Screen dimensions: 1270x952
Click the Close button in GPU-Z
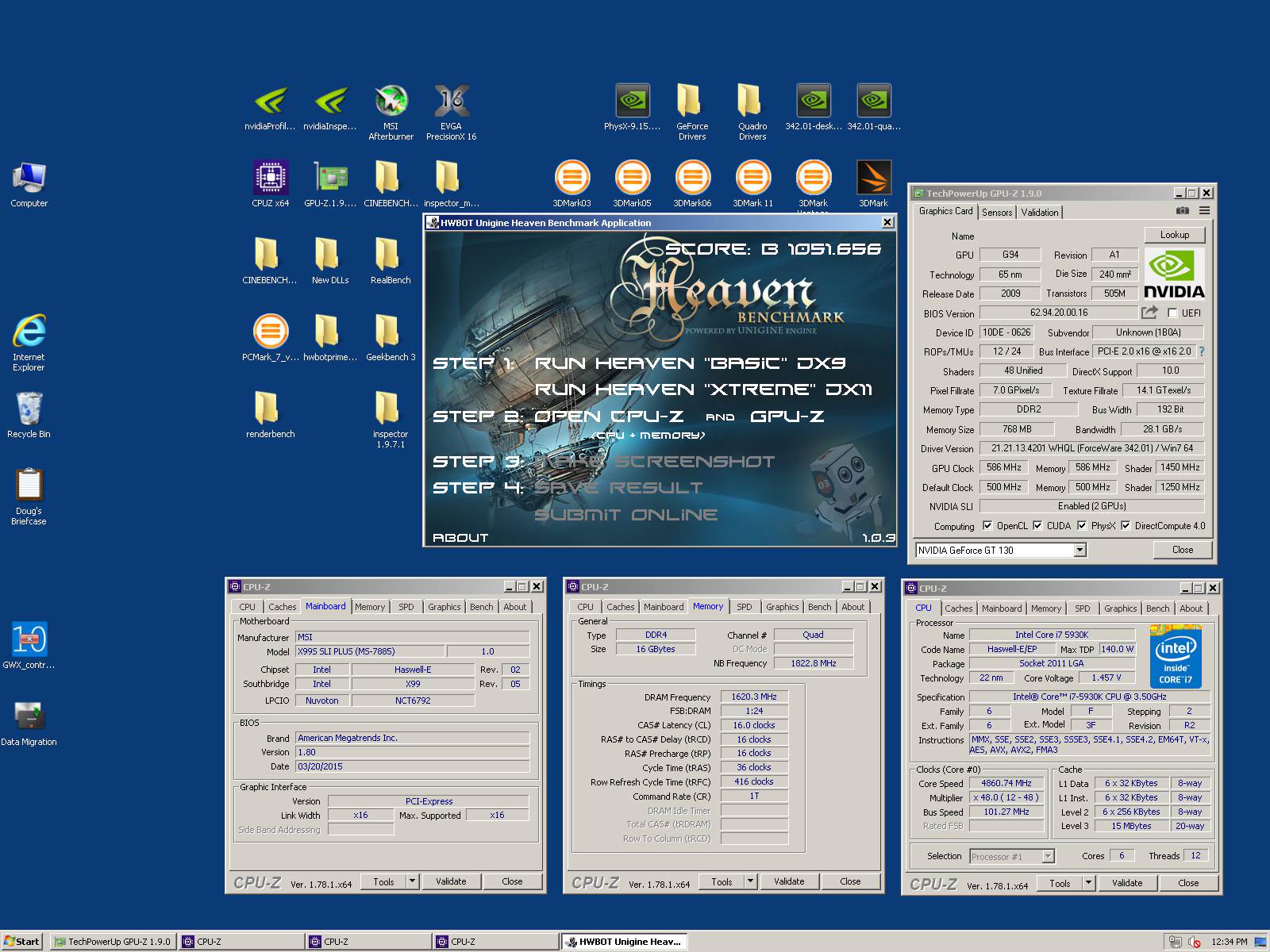(x=1183, y=550)
